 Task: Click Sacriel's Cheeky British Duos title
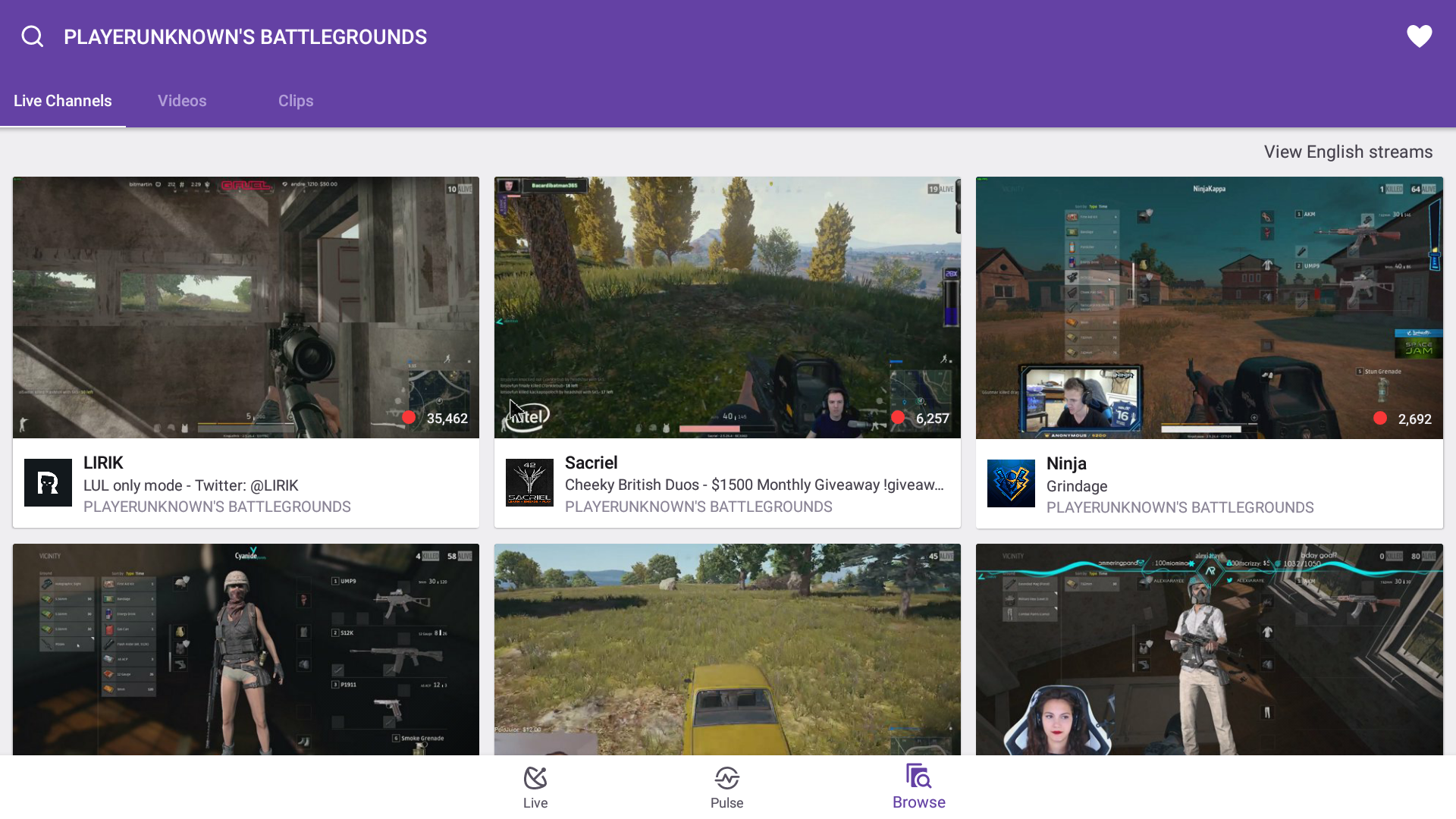[x=754, y=485]
